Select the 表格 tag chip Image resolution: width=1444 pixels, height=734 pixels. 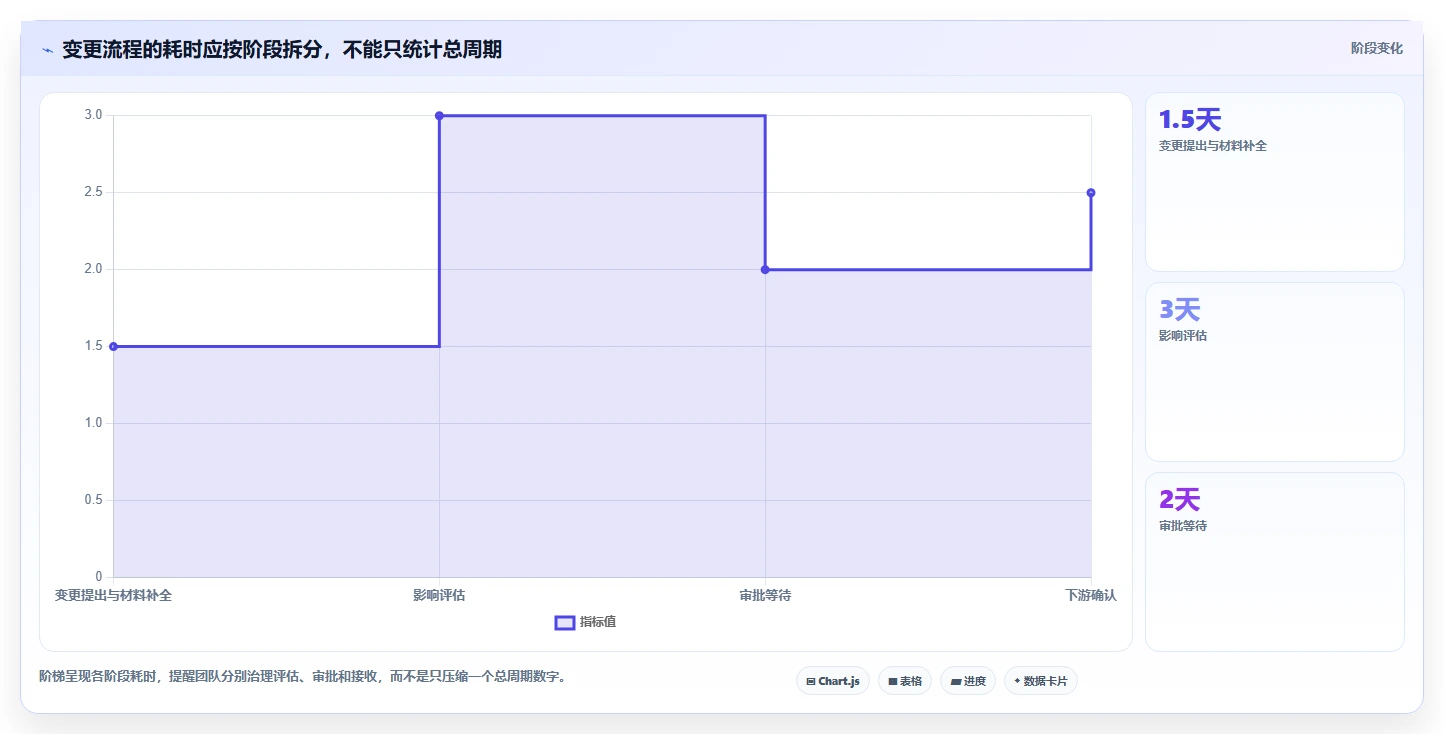point(905,681)
